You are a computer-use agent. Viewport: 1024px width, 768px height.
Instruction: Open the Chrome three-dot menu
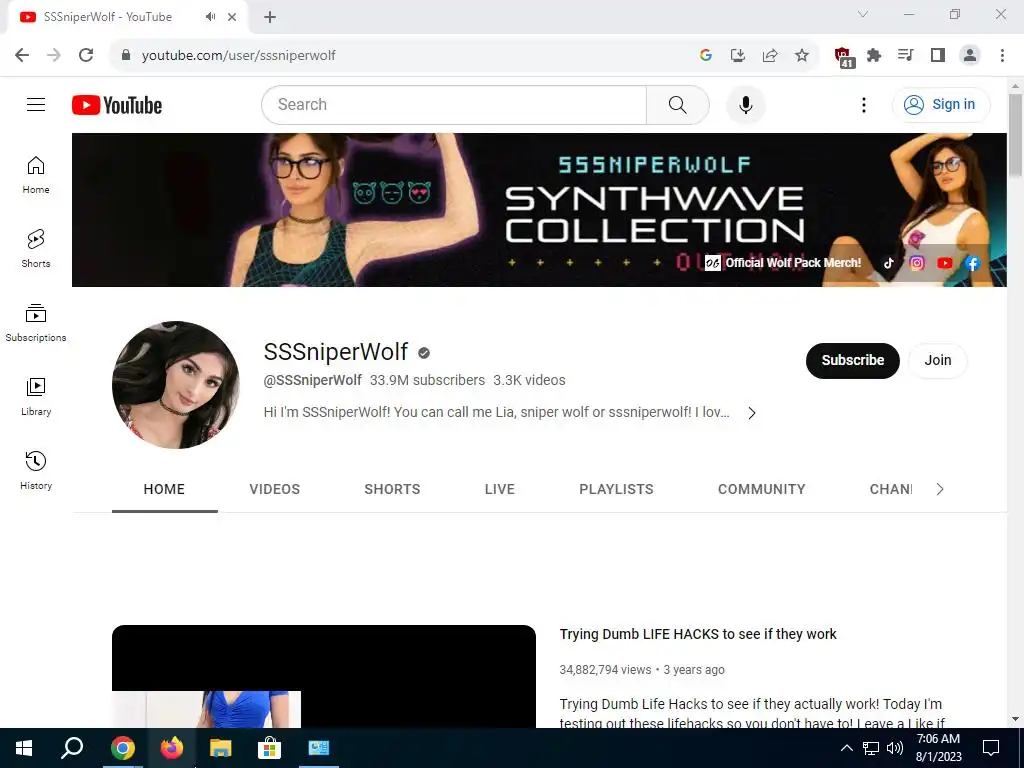point(1002,55)
